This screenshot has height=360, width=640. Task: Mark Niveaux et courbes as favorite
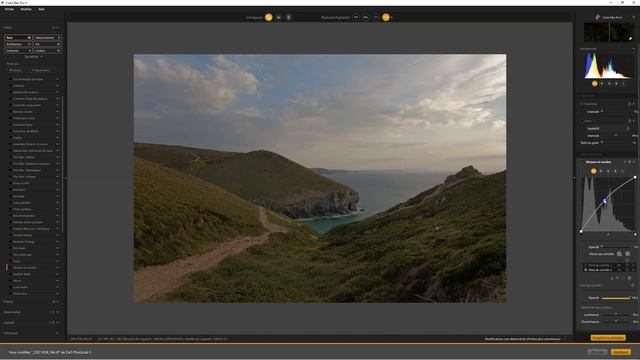coord(10,268)
